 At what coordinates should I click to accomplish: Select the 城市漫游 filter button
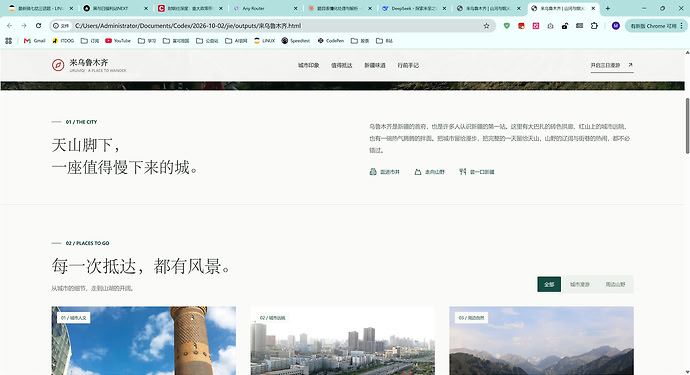580,284
